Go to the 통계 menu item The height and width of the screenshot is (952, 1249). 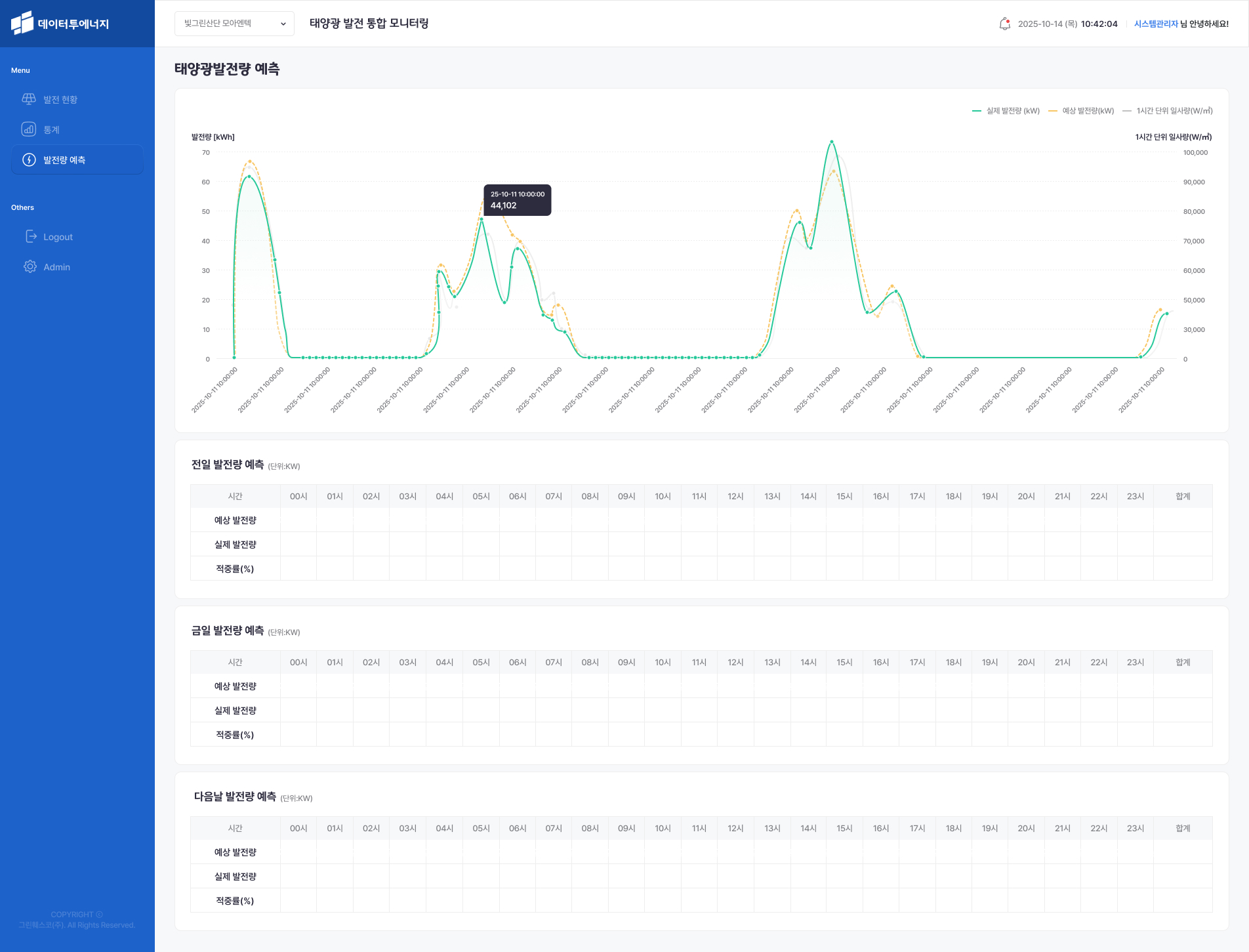pyautogui.click(x=51, y=130)
